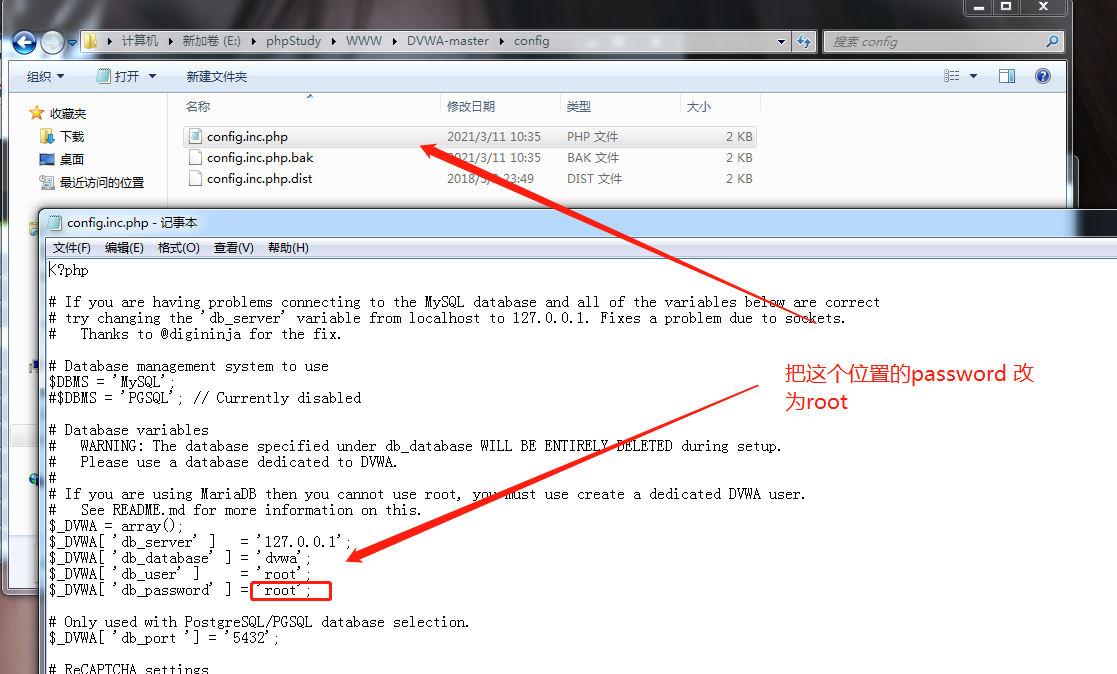Click the config.inc.php.dist file icon
This screenshot has height=674, width=1117.
click(195, 178)
